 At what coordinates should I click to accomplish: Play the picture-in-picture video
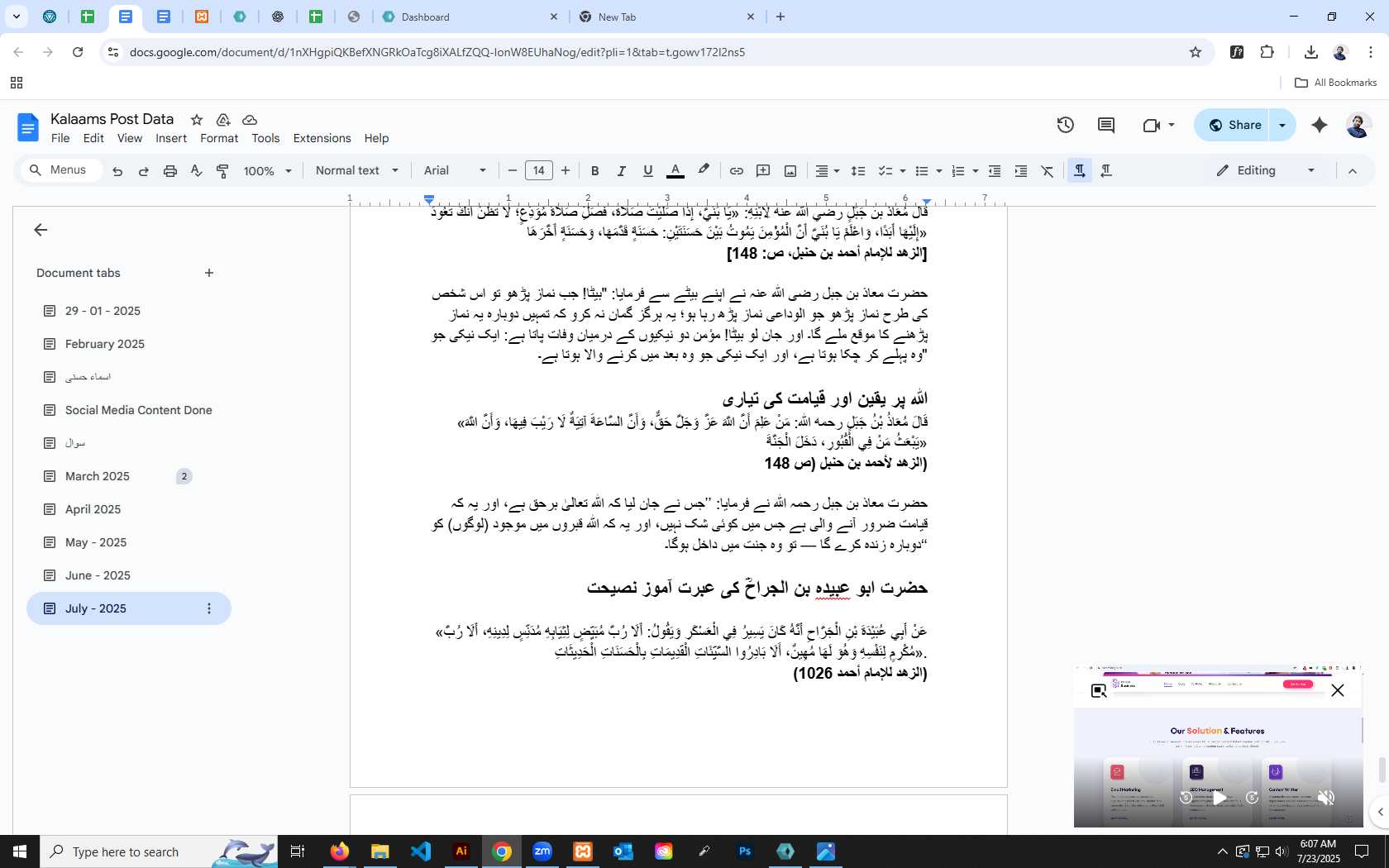tap(1219, 798)
